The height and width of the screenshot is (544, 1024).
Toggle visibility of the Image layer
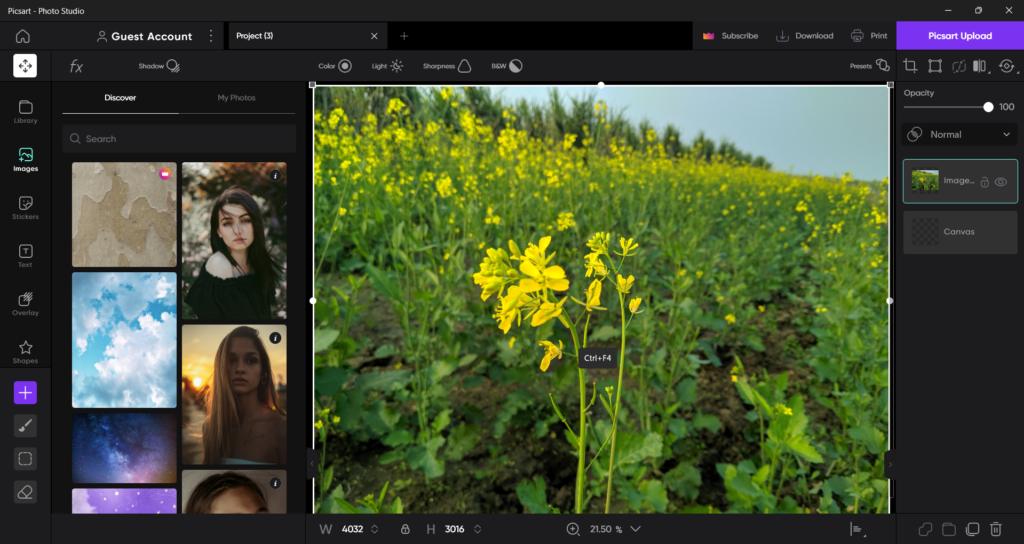pyautogui.click(x=1001, y=182)
